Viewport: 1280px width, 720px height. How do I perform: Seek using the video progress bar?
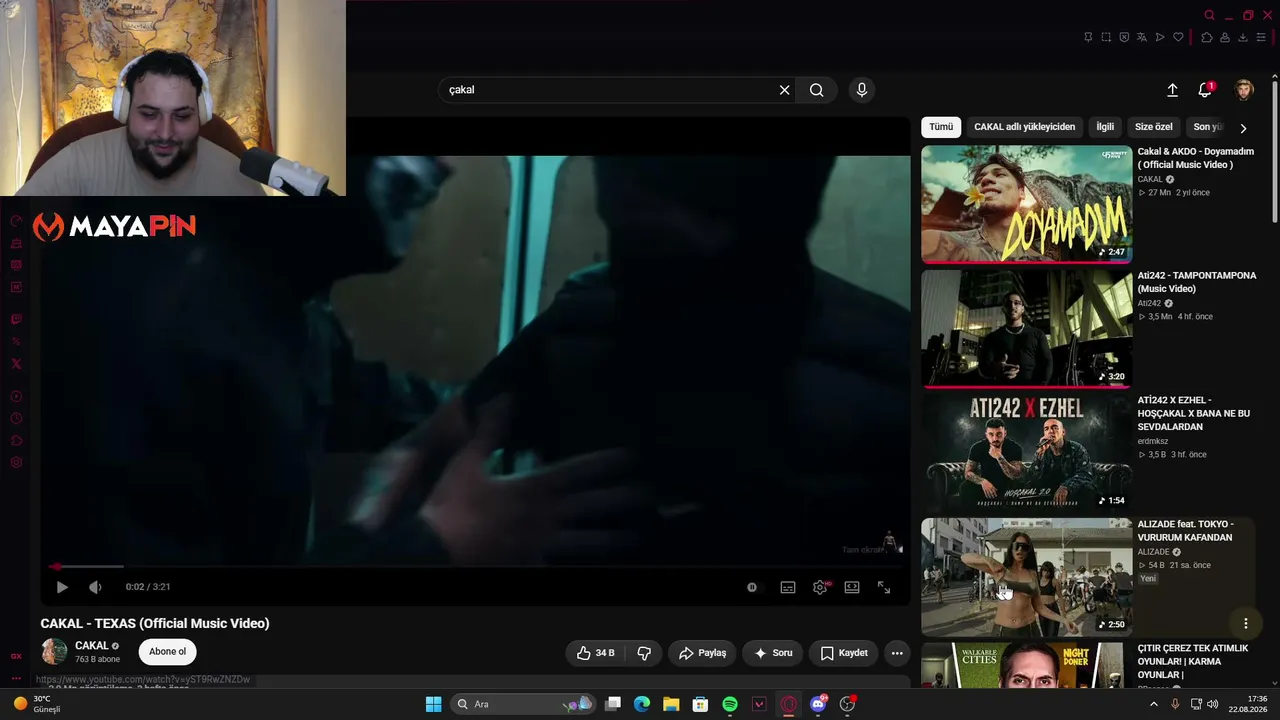[476, 566]
